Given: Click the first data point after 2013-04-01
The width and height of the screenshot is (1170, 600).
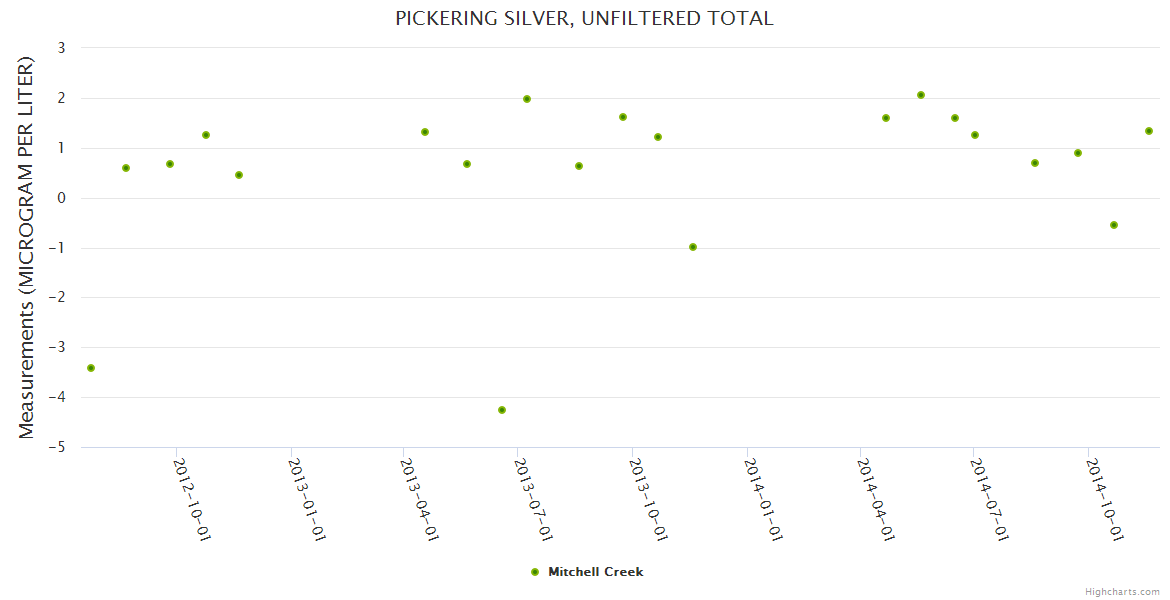Looking at the screenshot, I should click(425, 132).
